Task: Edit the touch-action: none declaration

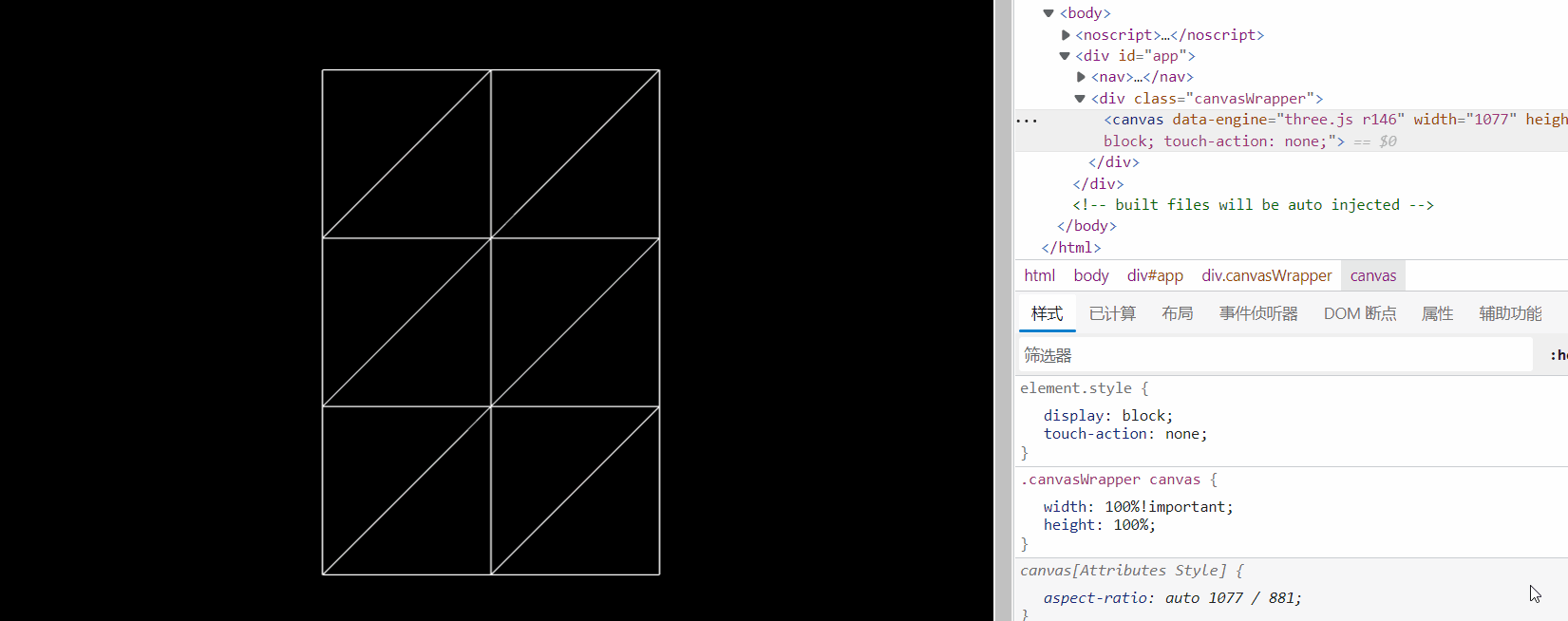Action: (x=1125, y=434)
